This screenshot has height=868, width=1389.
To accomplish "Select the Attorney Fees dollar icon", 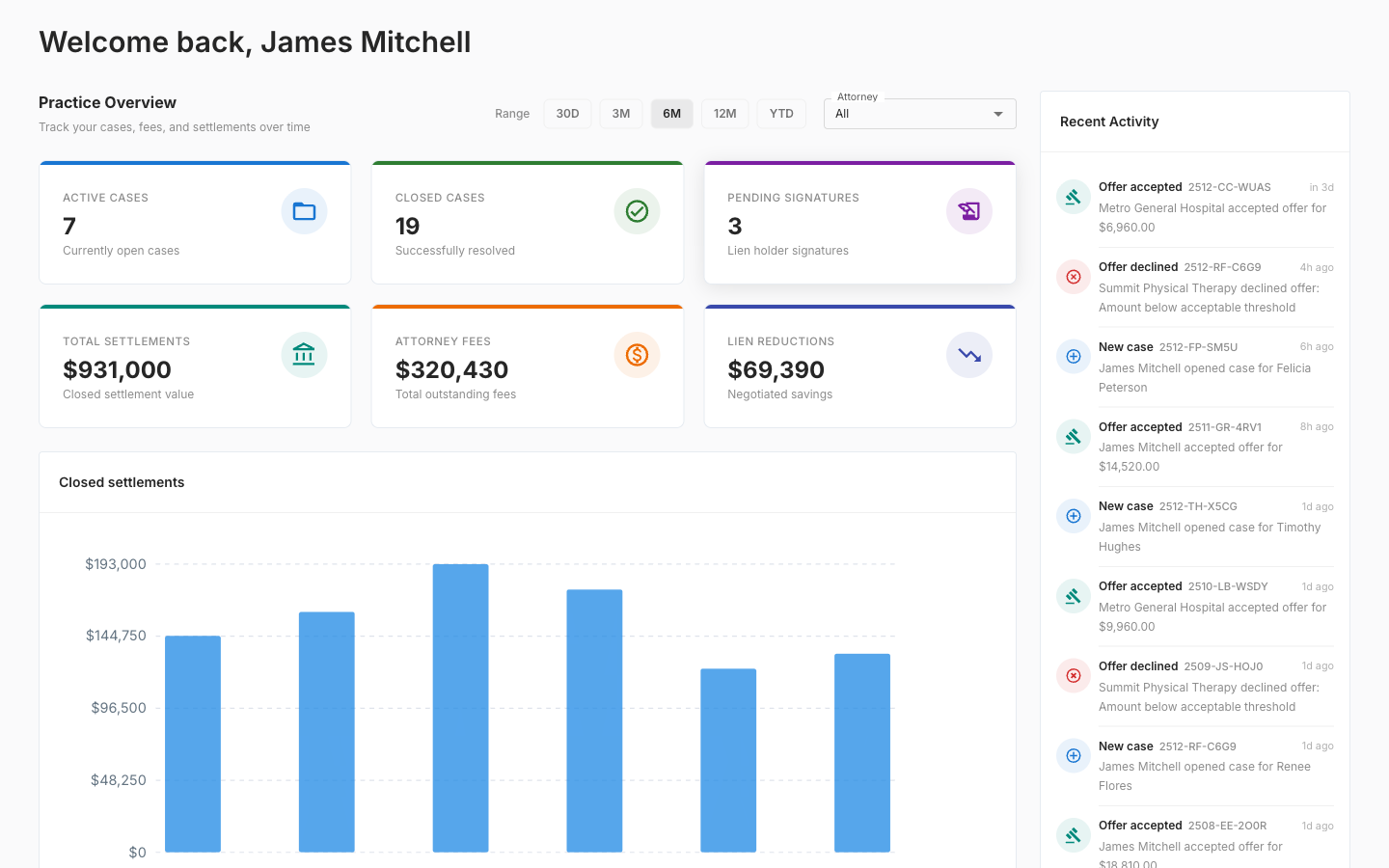I will coord(637,354).
